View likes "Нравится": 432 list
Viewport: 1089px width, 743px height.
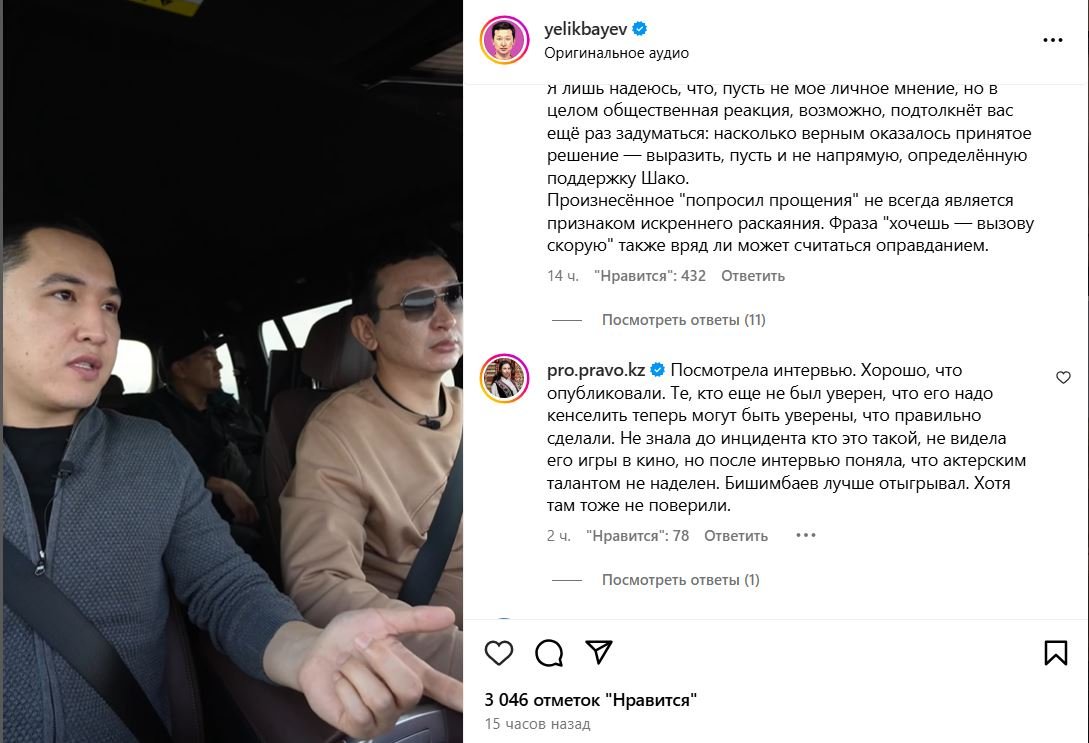649,276
